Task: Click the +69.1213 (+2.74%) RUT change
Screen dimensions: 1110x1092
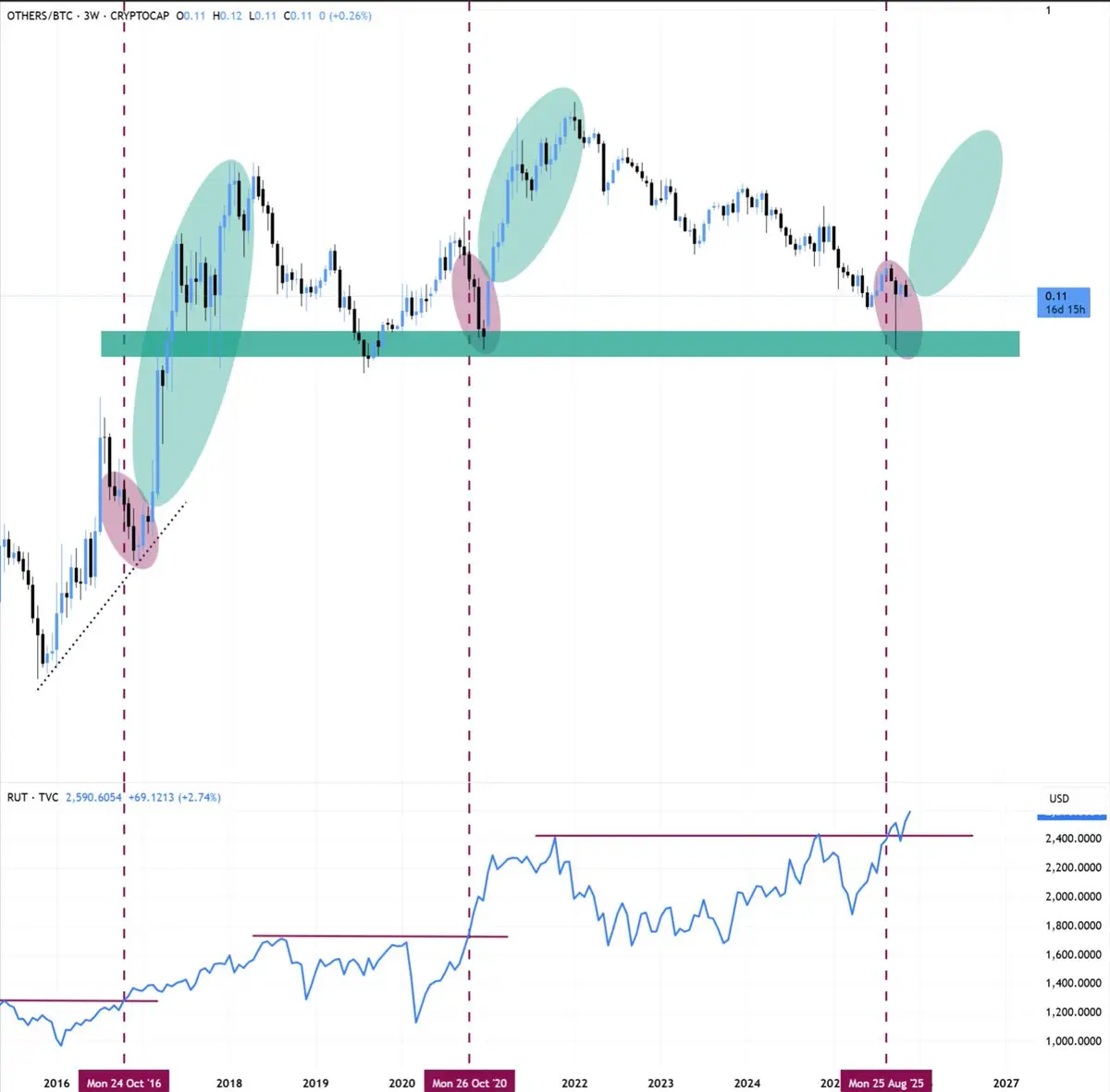Action: tap(174, 797)
